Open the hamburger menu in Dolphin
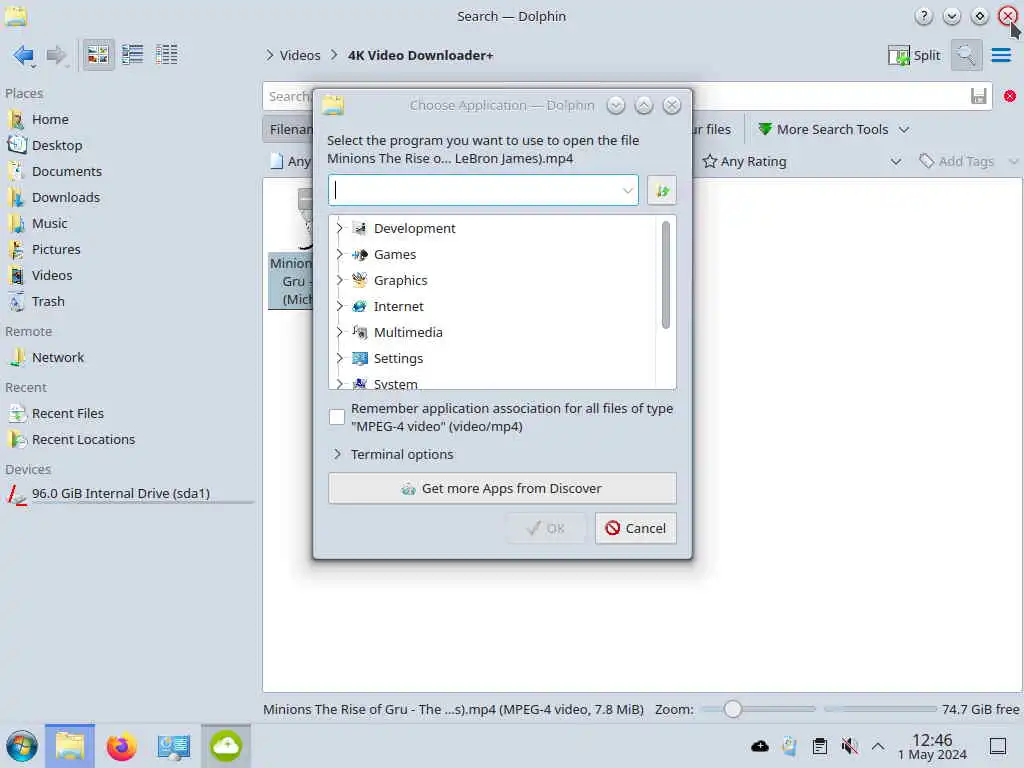 1001,56
